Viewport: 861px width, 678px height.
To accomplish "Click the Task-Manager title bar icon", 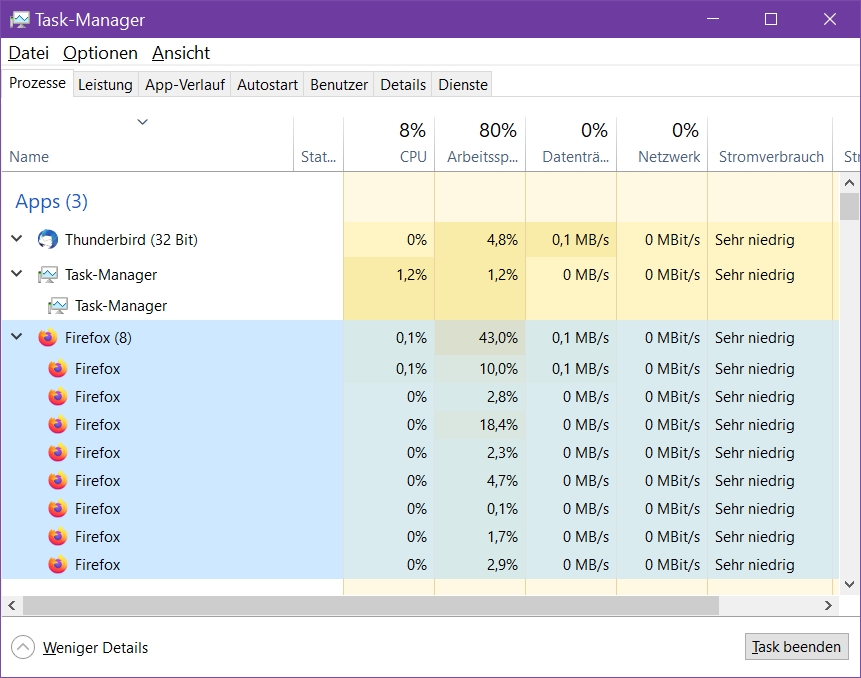I will (19, 19).
